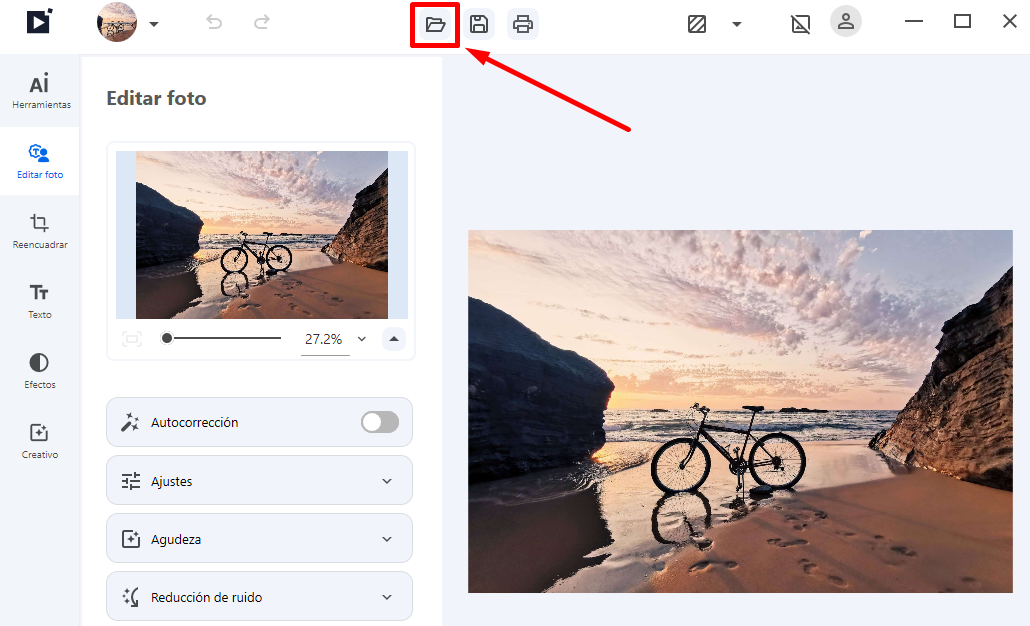Expand the Ajustes section
1030x626 pixels.
(259, 481)
